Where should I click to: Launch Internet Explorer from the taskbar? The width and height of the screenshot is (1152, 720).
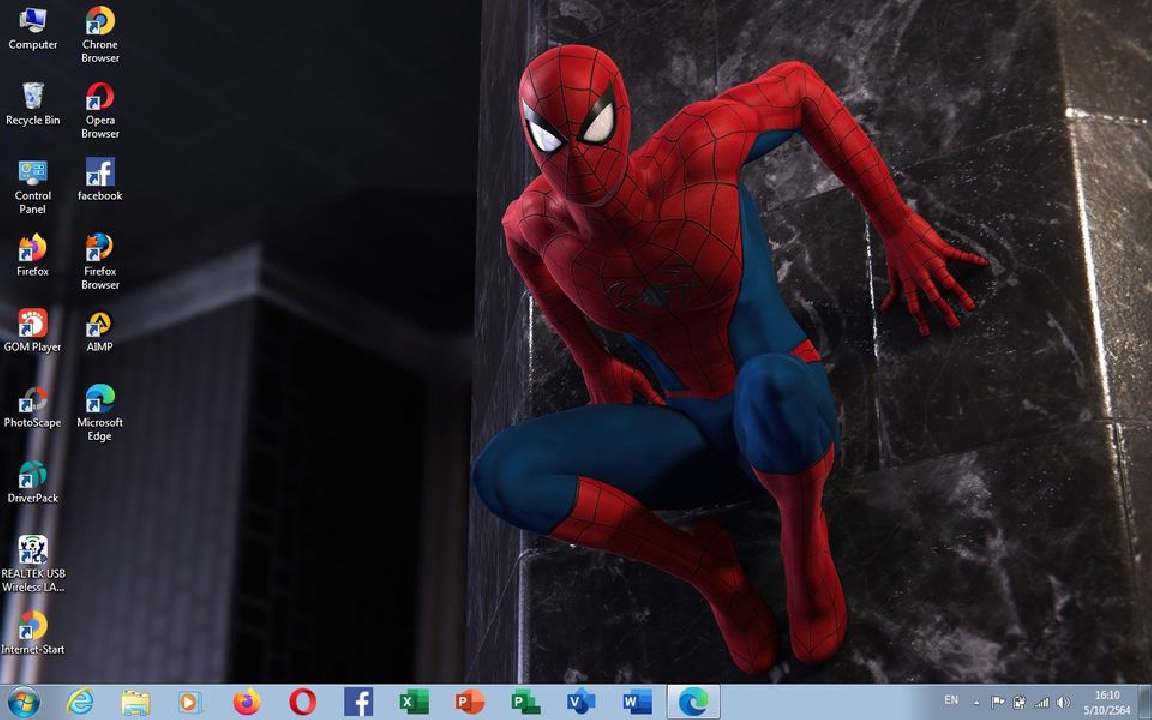(79, 702)
